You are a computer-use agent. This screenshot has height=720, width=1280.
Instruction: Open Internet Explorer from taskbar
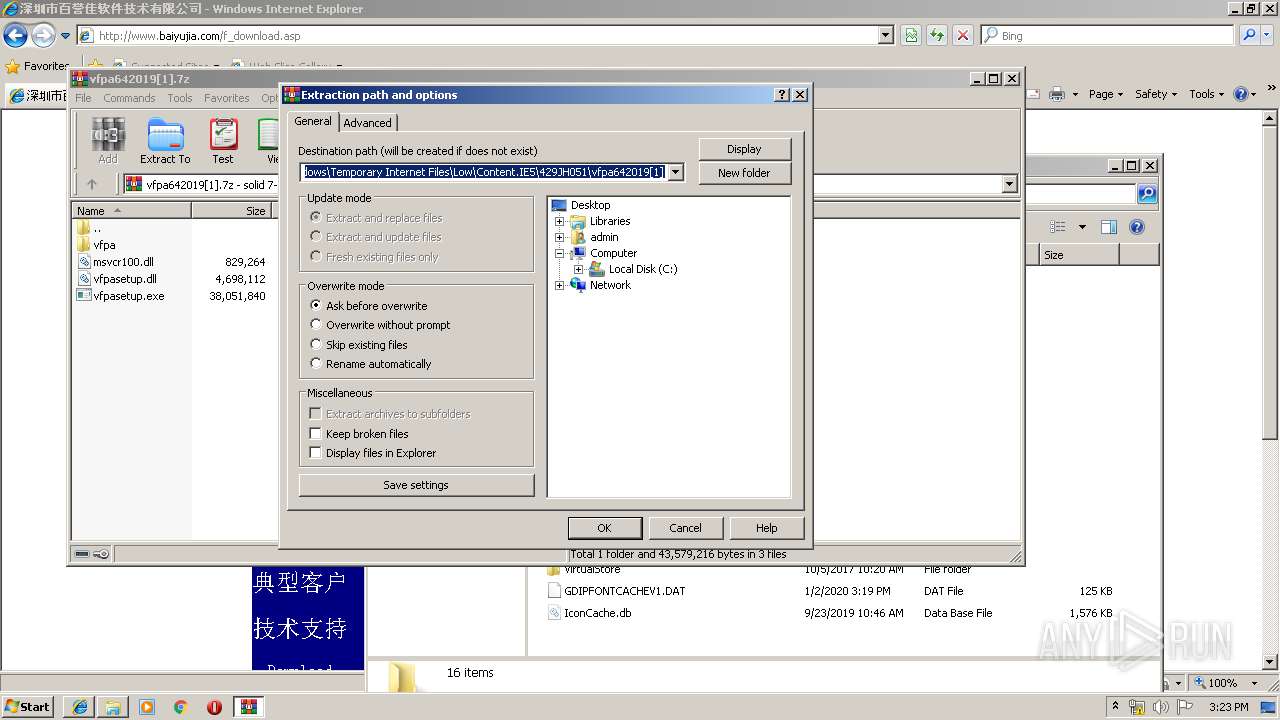pos(79,707)
